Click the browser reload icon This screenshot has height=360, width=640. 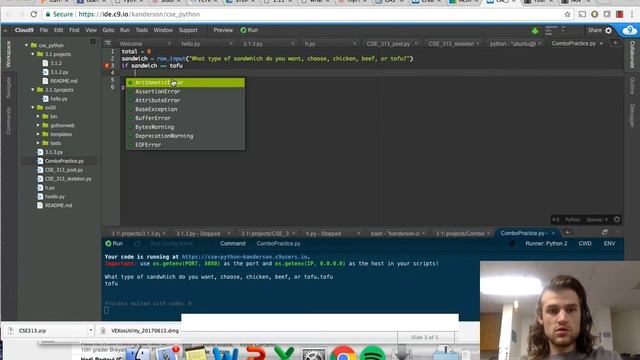34,14
